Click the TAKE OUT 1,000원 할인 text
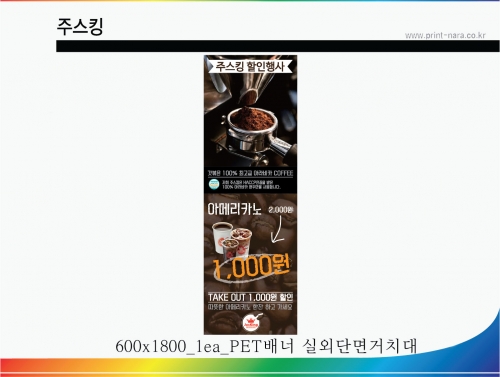Image resolution: width=500 pixels, height=377 pixels. [250, 297]
